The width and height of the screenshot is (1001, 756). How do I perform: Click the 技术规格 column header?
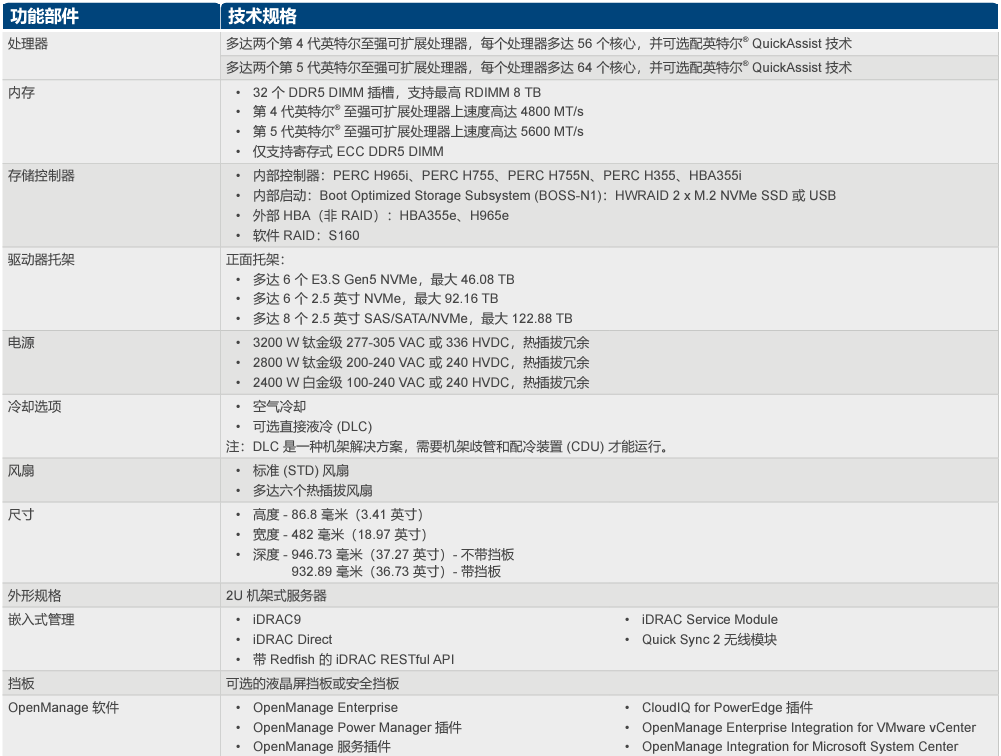pos(262,16)
